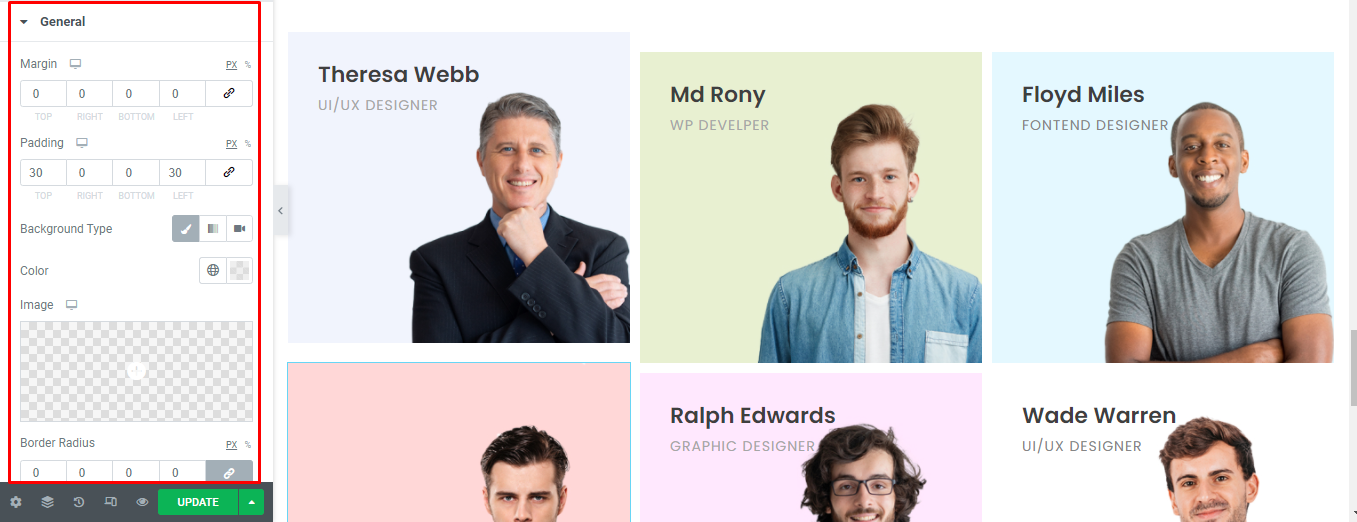Switch to Responsive Mode icon
The image size is (1357, 522).
(x=111, y=502)
